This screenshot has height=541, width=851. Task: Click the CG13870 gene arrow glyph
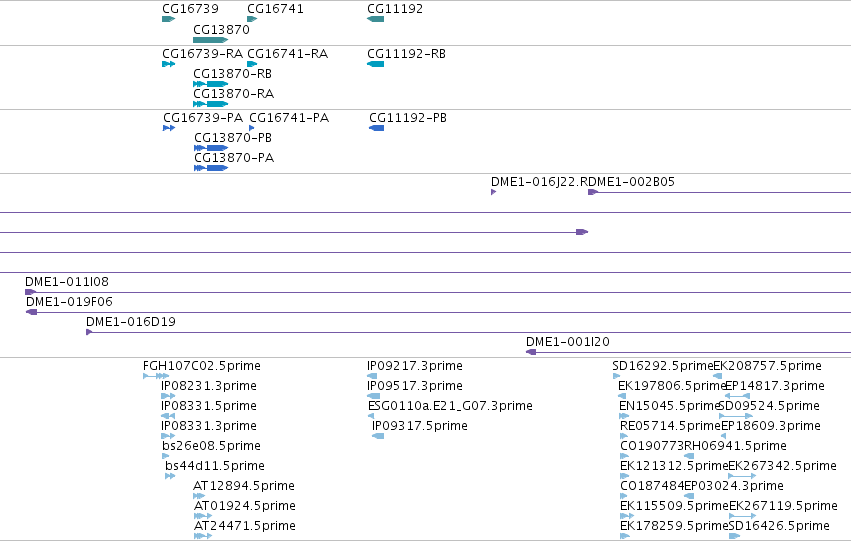click(211, 40)
